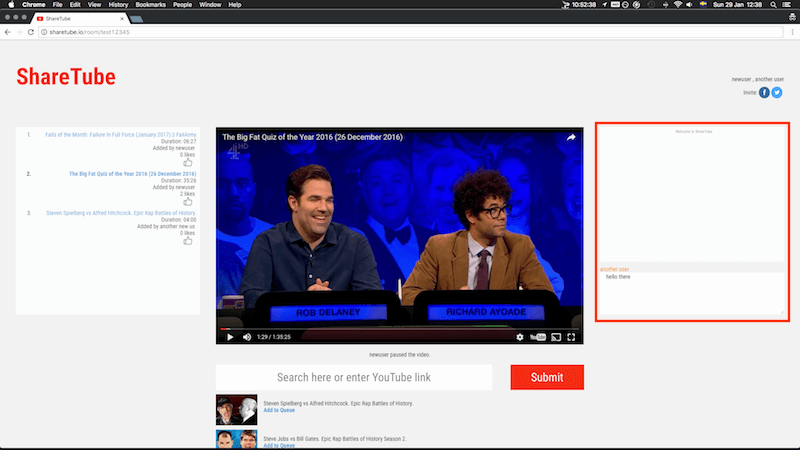
Task: Open the Apple menu
Action: (11, 5)
